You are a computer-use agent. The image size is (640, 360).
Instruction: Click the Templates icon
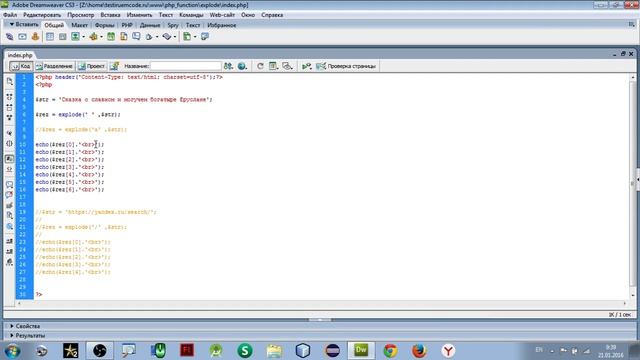click(x=187, y=37)
